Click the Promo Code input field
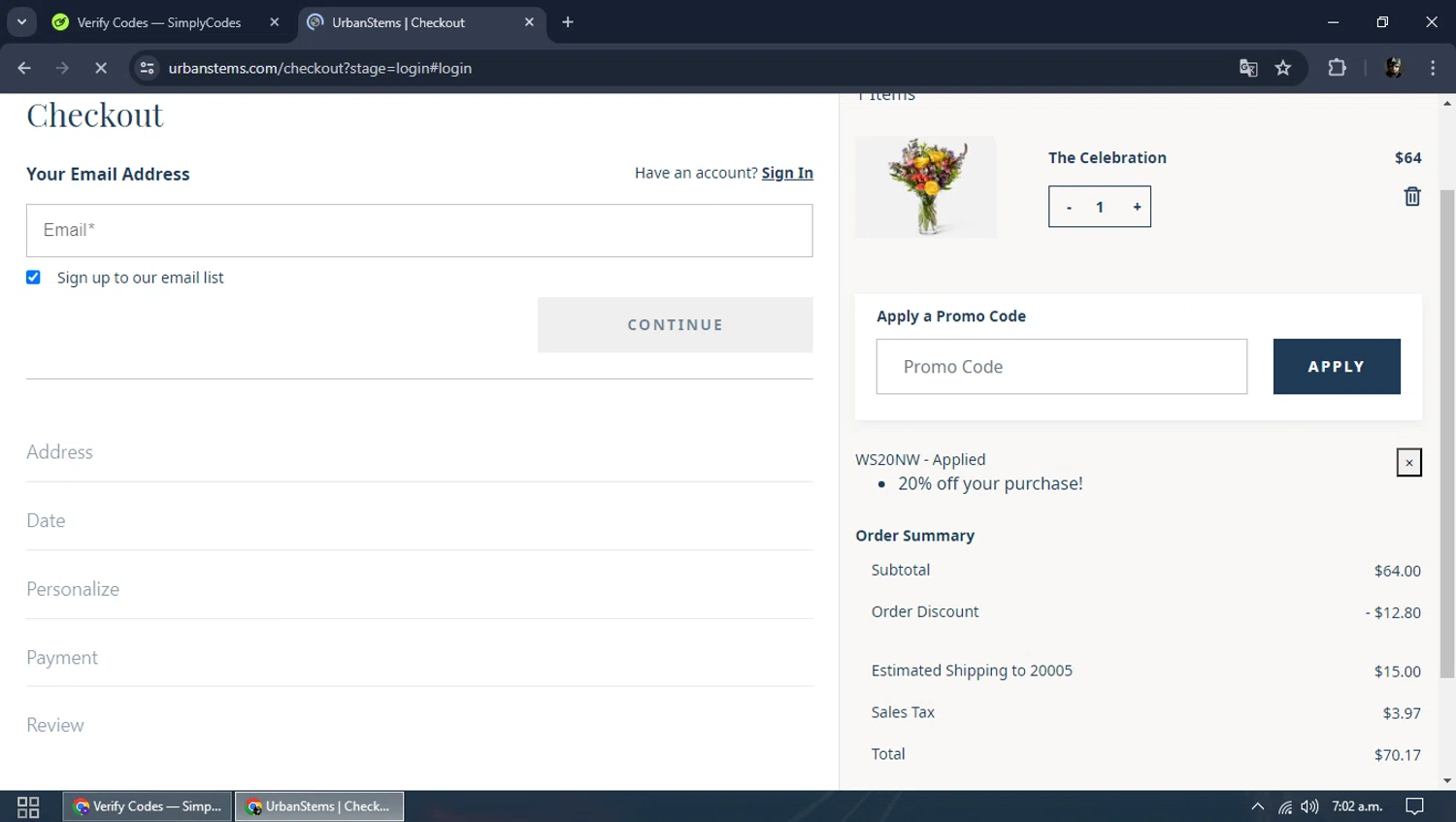Image resolution: width=1456 pixels, height=822 pixels. pyautogui.click(x=1061, y=367)
